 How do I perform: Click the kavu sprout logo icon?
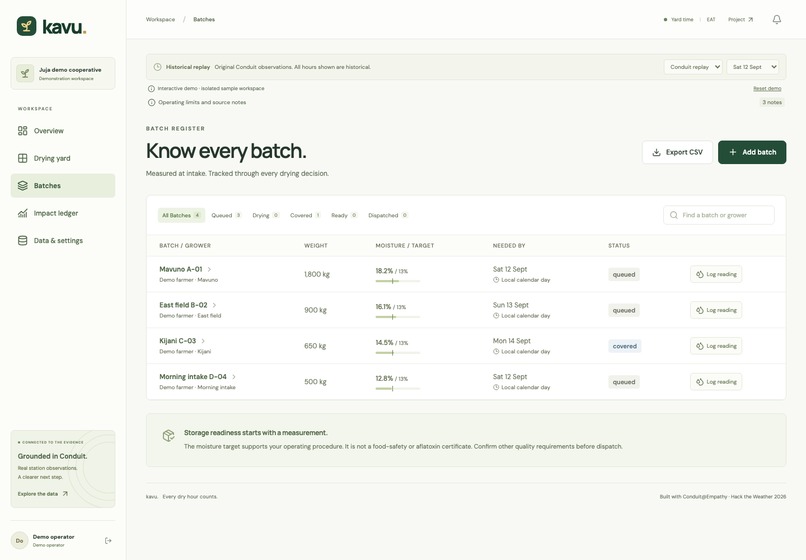[26, 26]
